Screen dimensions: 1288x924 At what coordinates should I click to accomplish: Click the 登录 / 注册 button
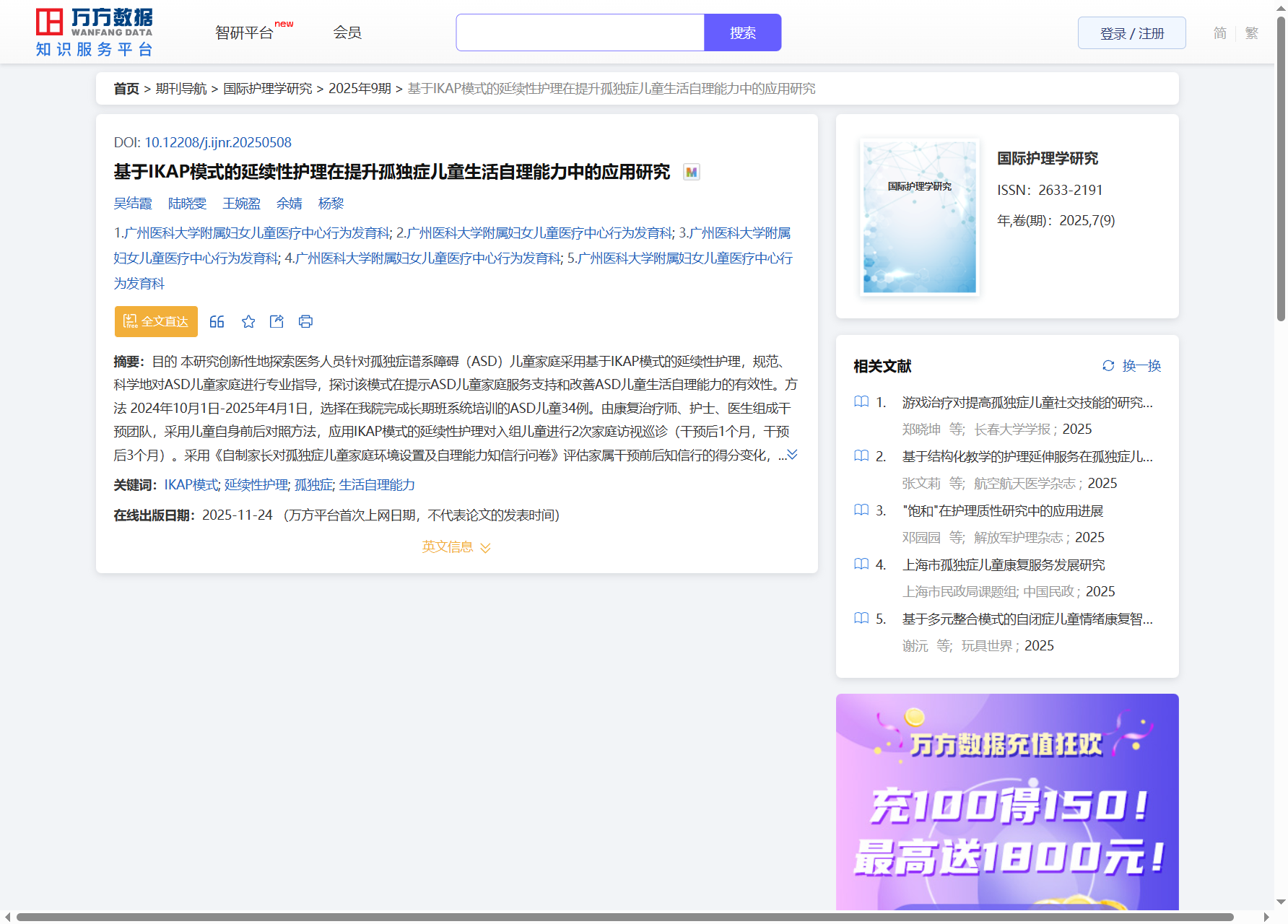(1131, 33)
